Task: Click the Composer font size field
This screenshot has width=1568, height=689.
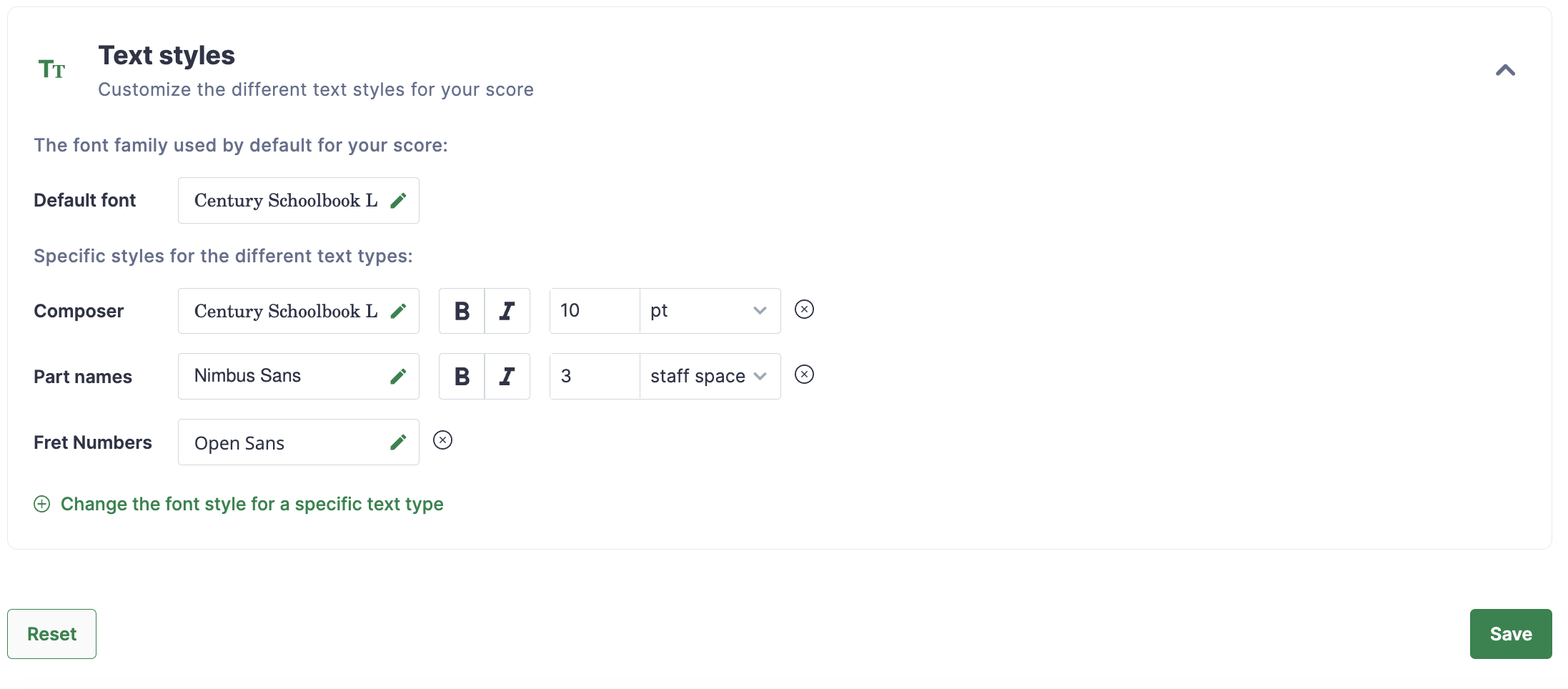Action: tap(595, 311)
